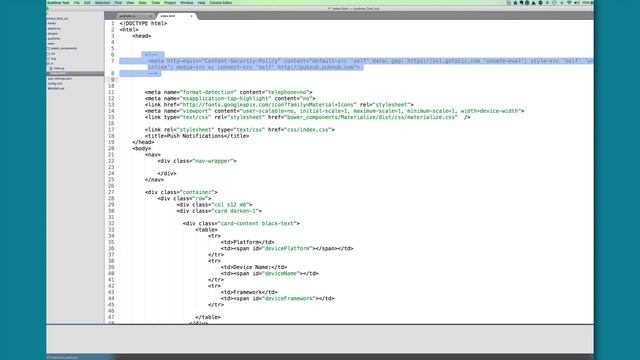Viewport: 640px width, 360px height.
Task: Open the View menu
Action: coord(130,3)
